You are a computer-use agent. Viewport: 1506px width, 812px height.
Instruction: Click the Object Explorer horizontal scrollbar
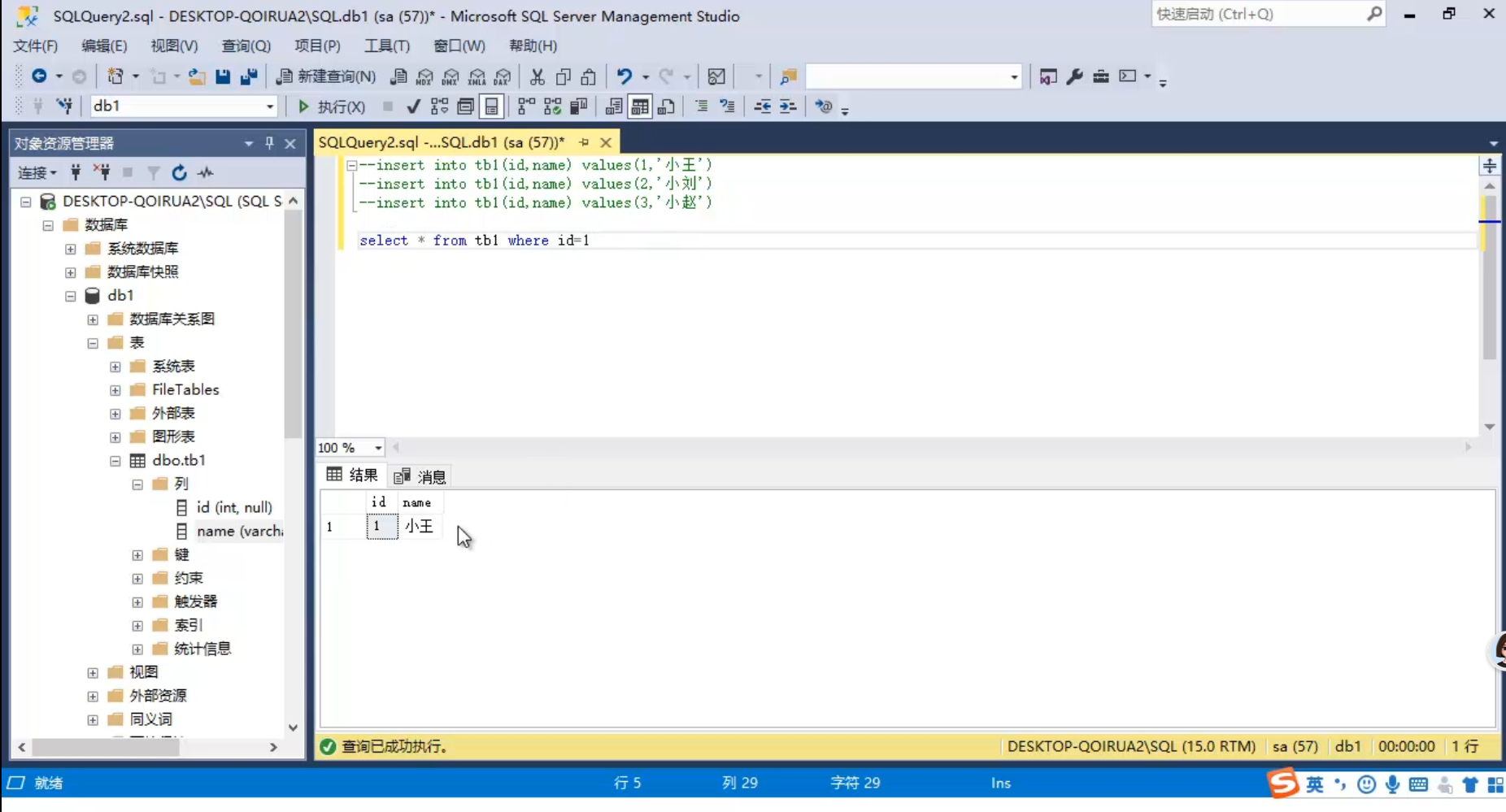pos(105,746)
